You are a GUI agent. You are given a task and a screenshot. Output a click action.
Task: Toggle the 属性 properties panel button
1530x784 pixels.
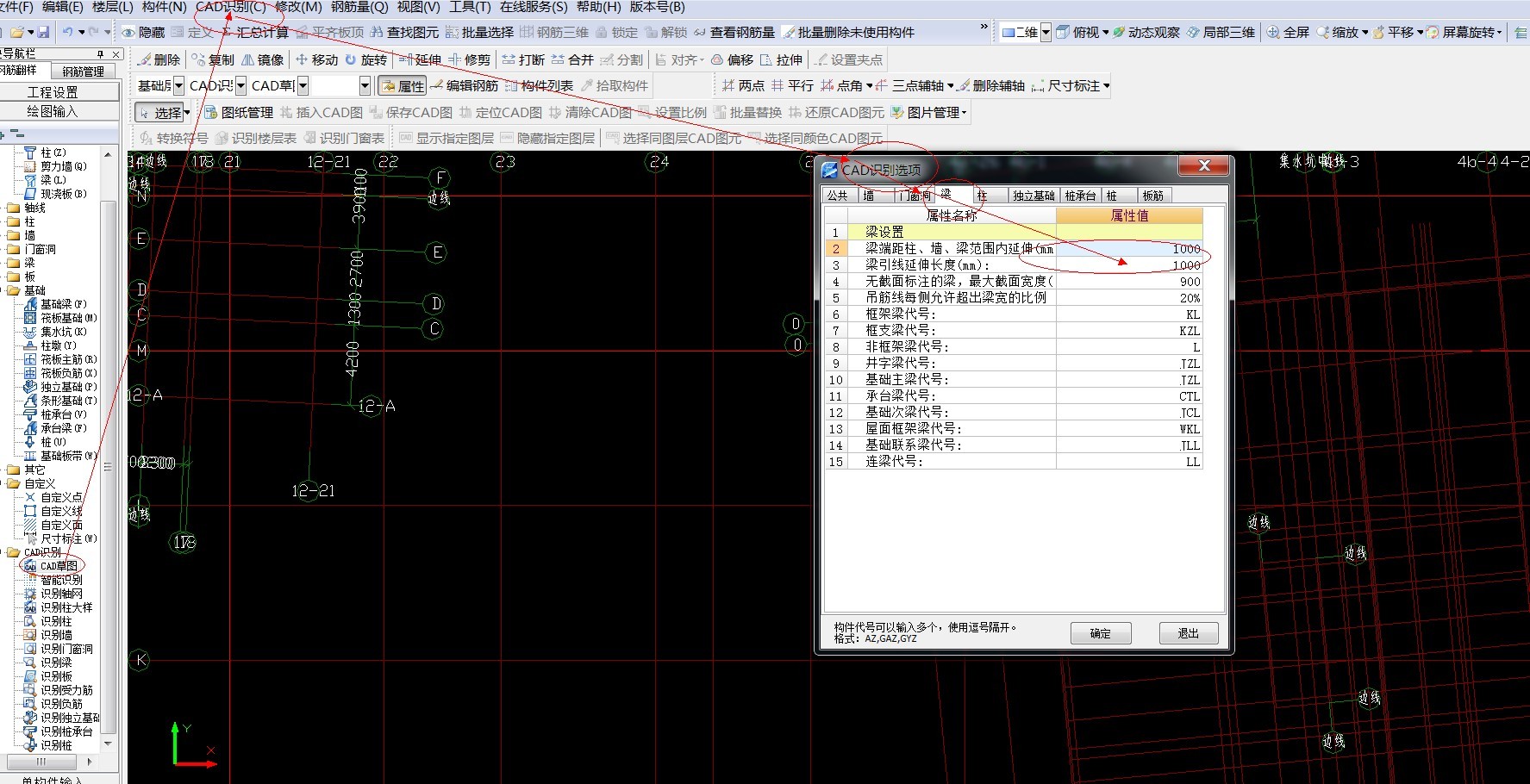[403, 86]
